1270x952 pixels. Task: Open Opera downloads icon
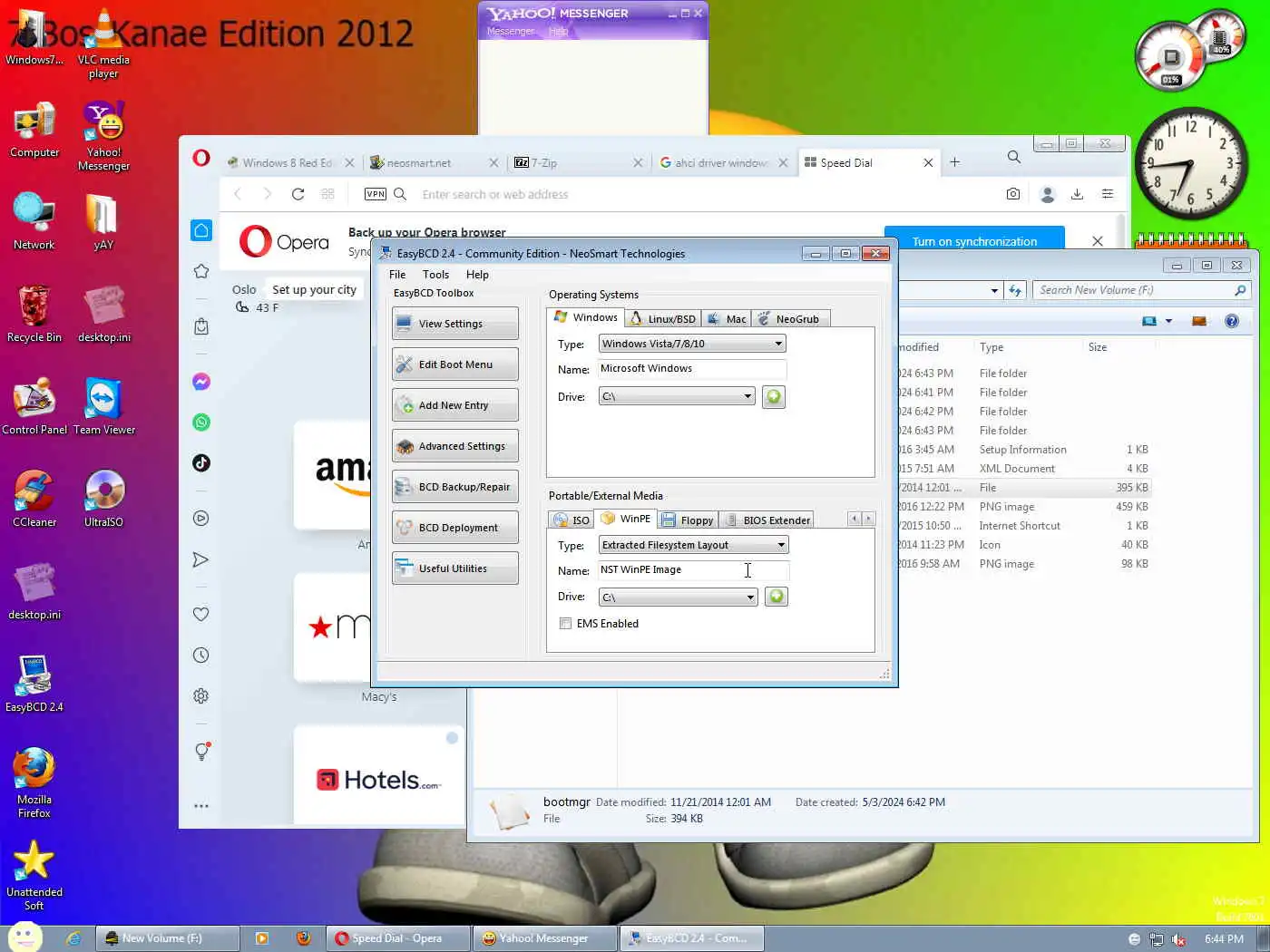pos(1077,194)
